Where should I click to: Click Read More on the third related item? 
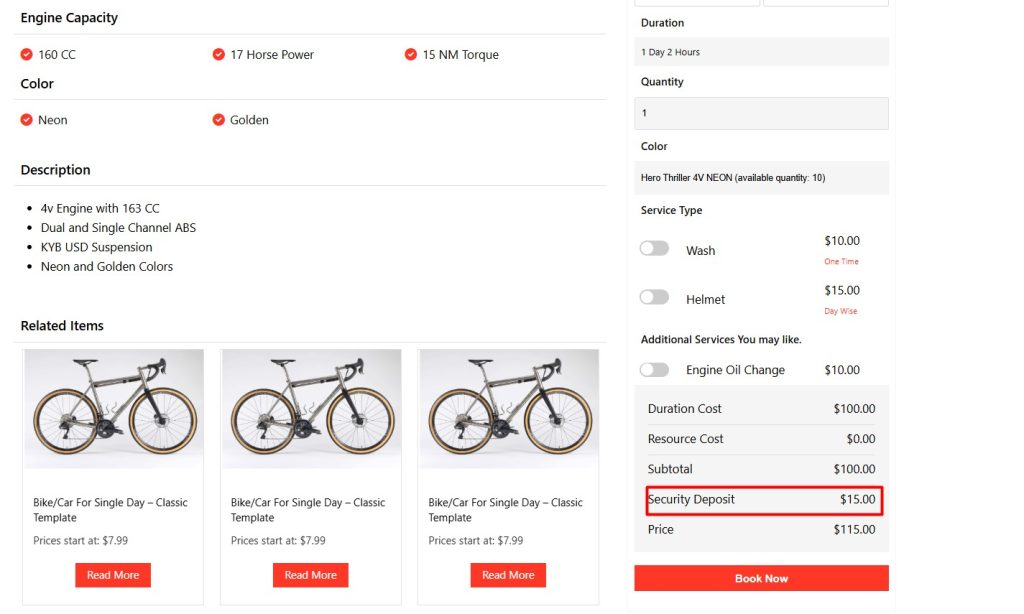508,575
